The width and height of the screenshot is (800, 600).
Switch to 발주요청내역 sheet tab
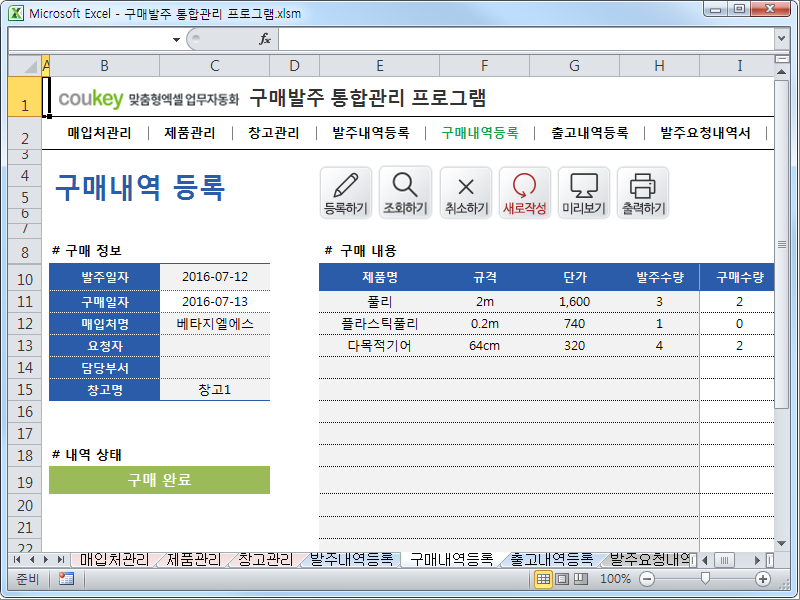649,560
